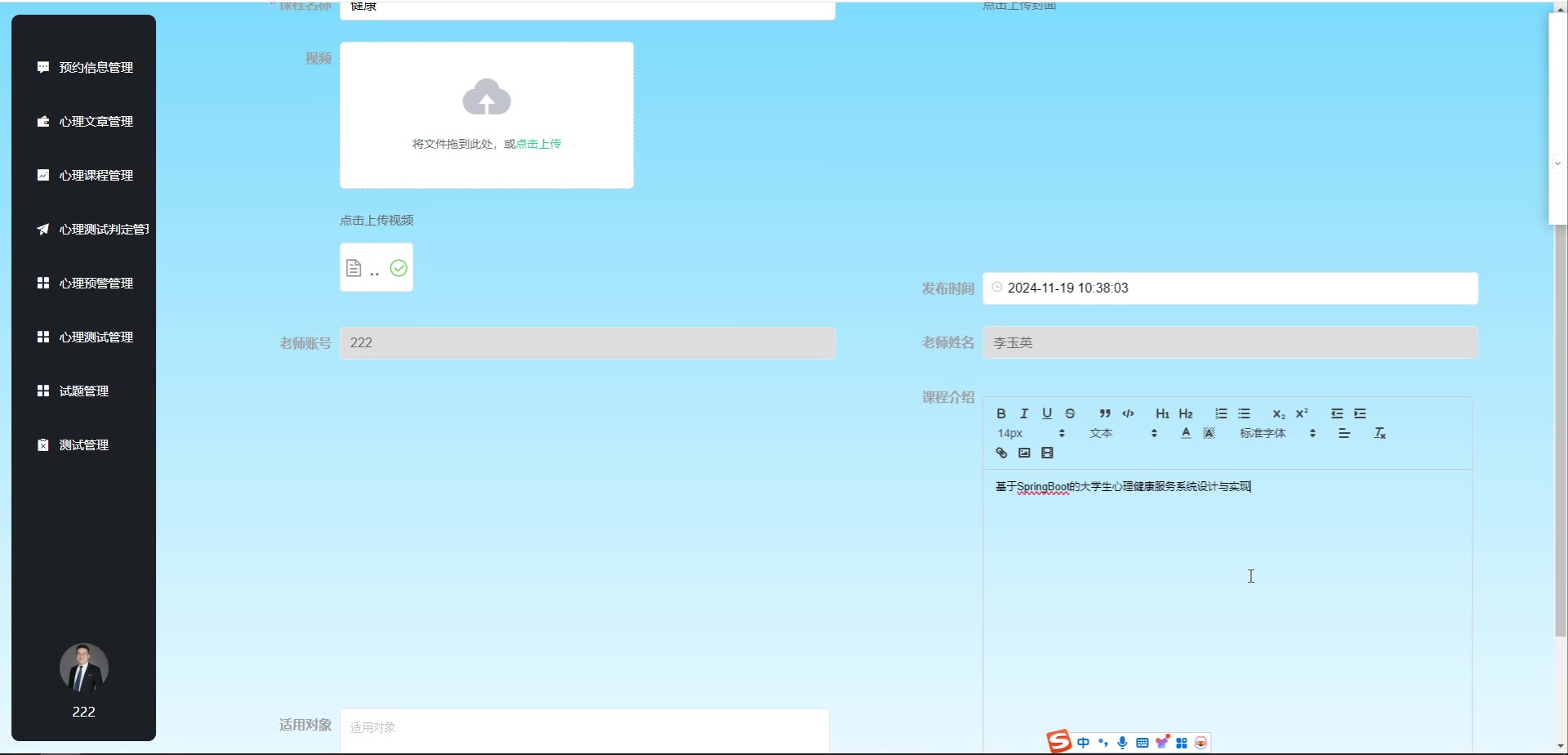Viewport: 1568px width, 755px height.
Task: Insert a hyperlink in the editor
Action: pos(1001,453)
